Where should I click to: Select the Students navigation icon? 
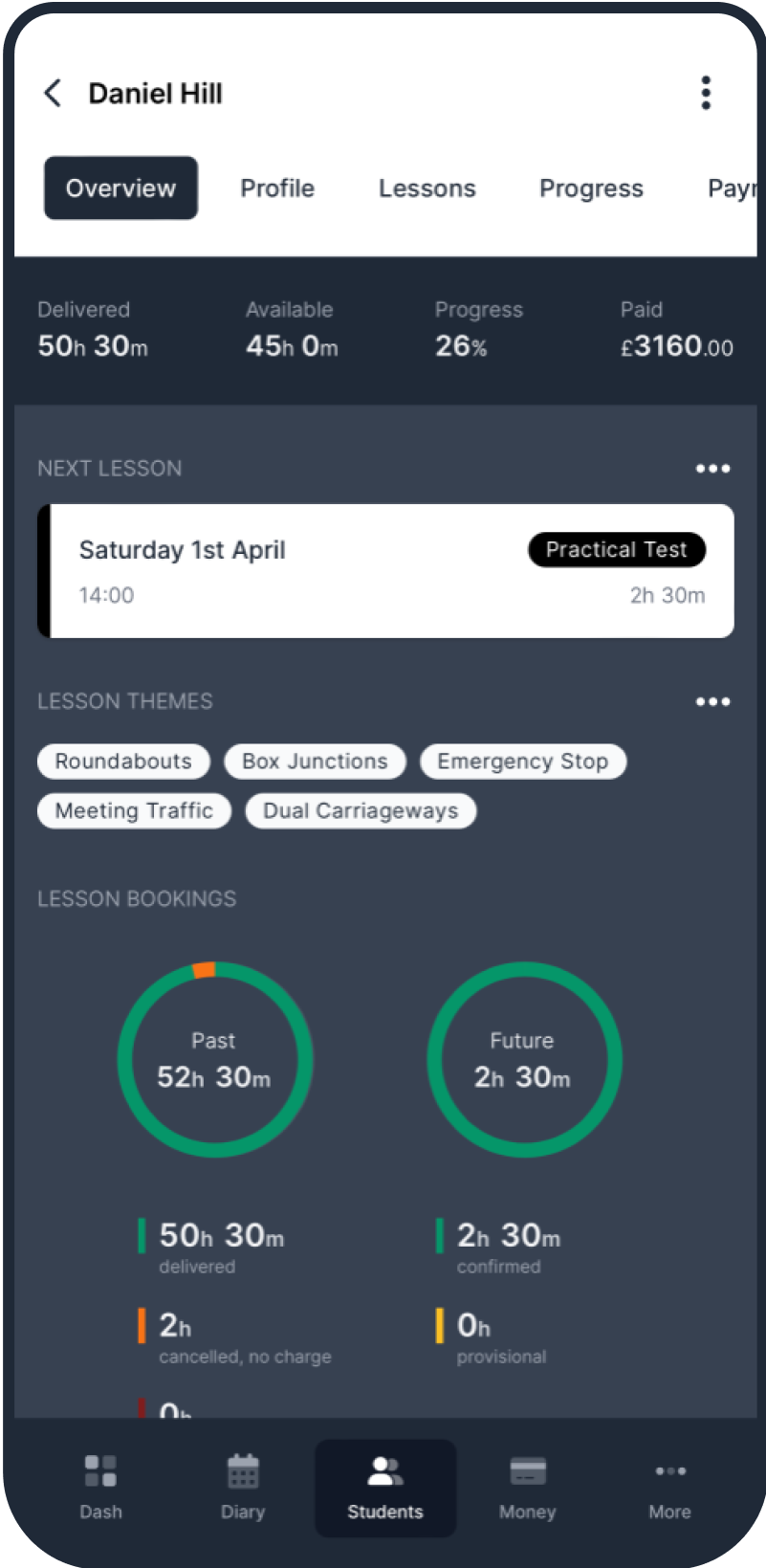[385, 1471]
